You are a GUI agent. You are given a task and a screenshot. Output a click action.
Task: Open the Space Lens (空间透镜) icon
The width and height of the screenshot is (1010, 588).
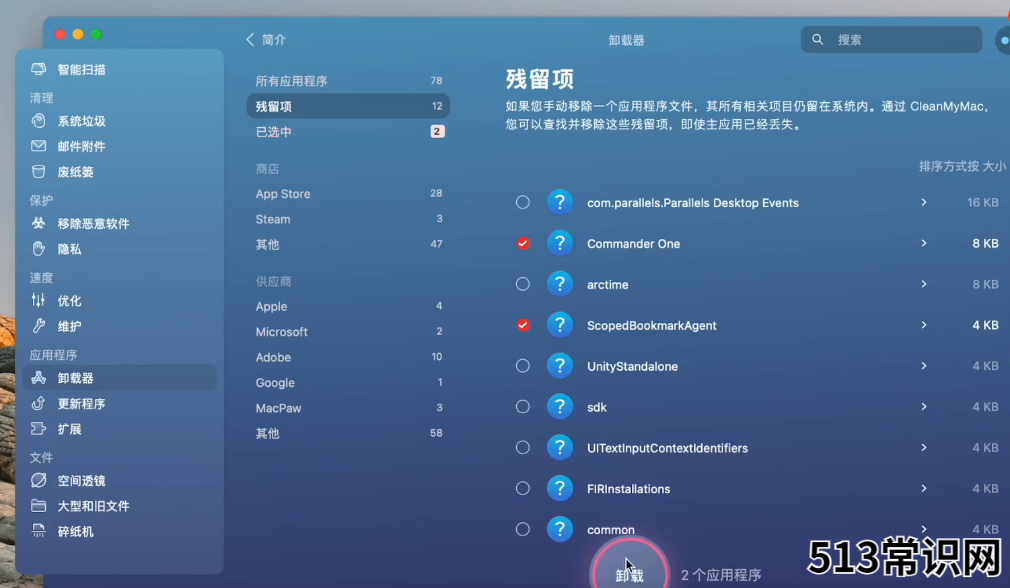tap(39, 480)
